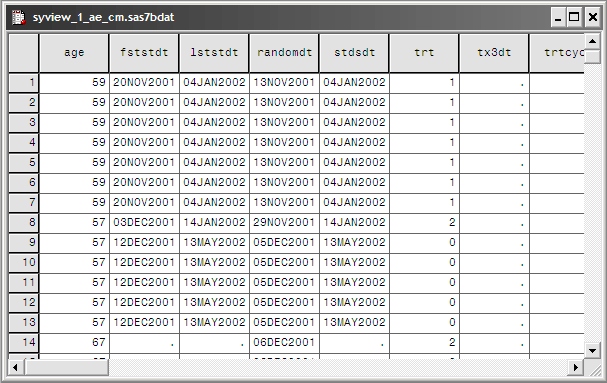The height and width of the screenshot is (383, 607).
Task: Click randomdt 05DEC2001 in row 12
Action: pyautogui.click(x=284, y=303)
